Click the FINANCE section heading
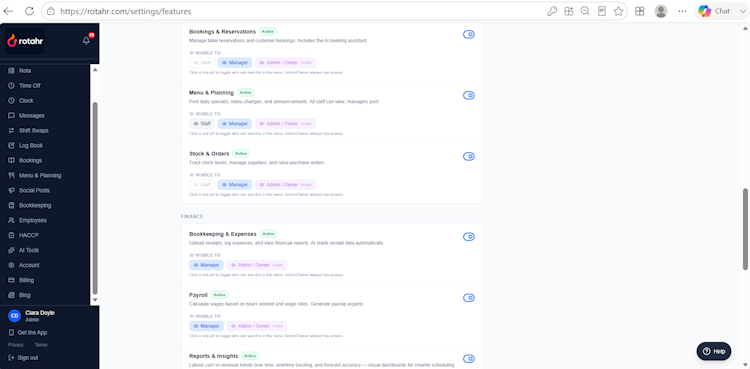 (192, 216)
